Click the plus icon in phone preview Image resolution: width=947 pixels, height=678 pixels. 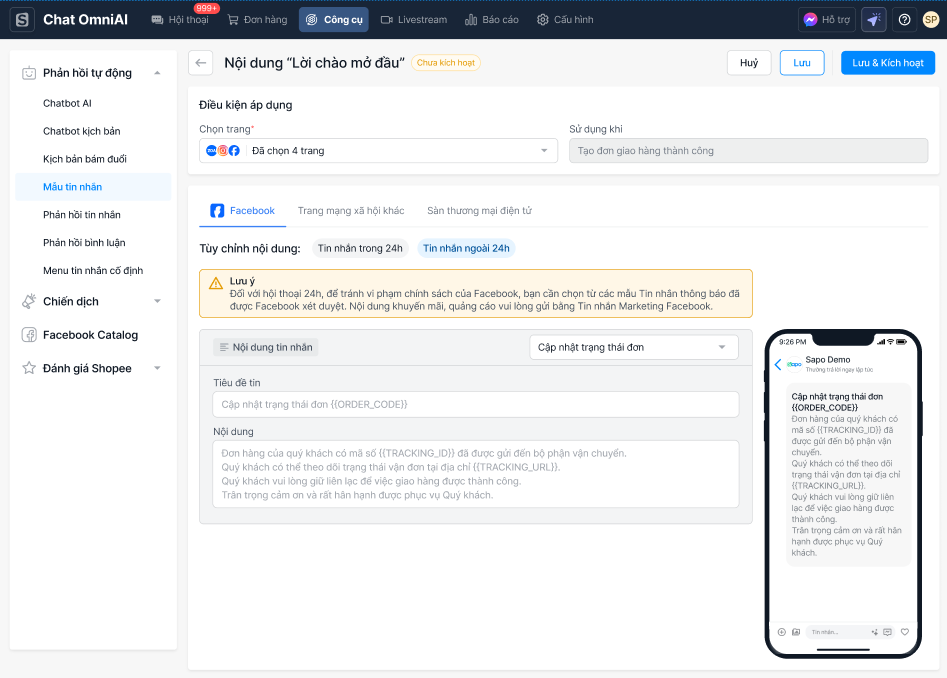pyautogui.click(x=782, y=632)
